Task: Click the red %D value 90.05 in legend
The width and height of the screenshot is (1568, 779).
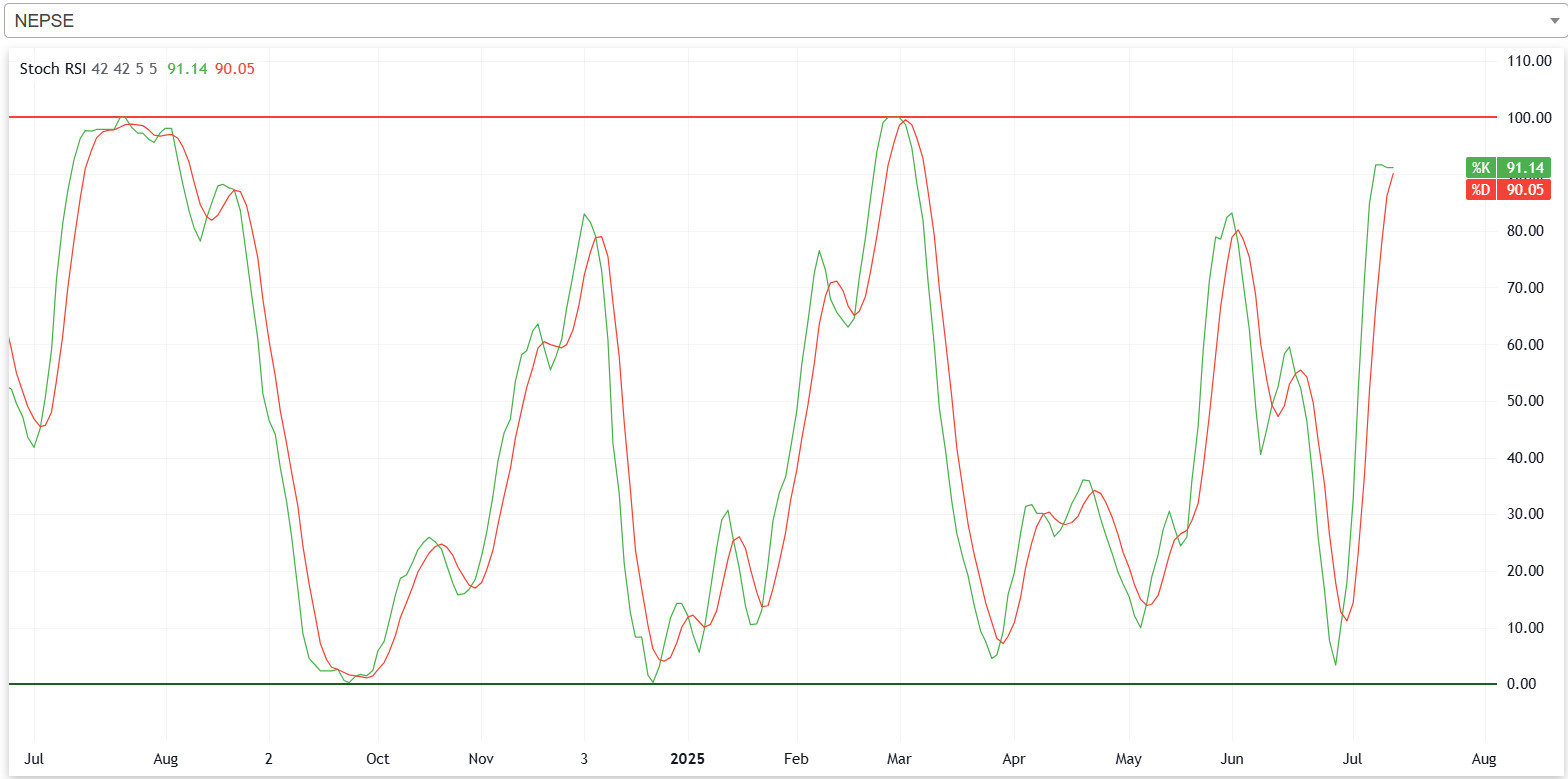Action: point(235,69)
